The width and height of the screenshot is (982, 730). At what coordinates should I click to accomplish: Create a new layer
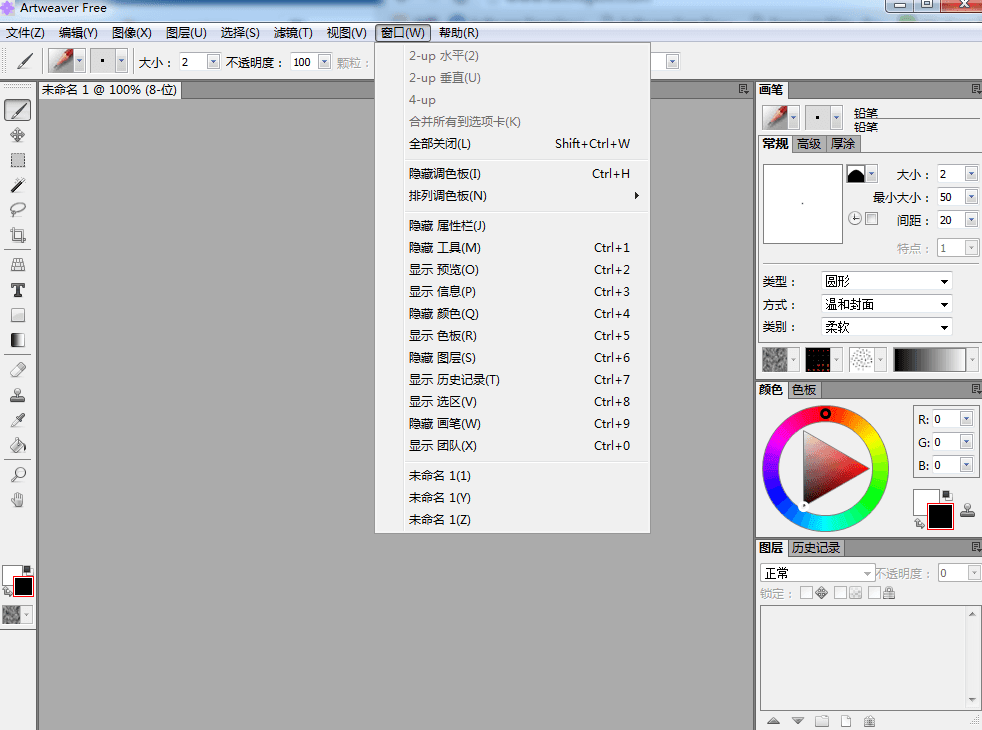click(845, 721)
